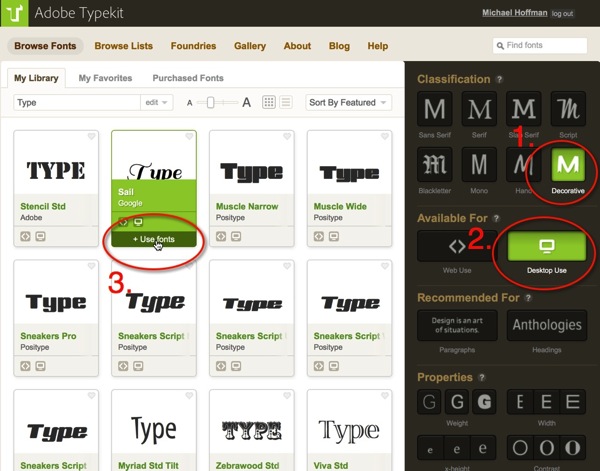
Task: Toggle the Decorative classification filter
Action: point(568,165)
